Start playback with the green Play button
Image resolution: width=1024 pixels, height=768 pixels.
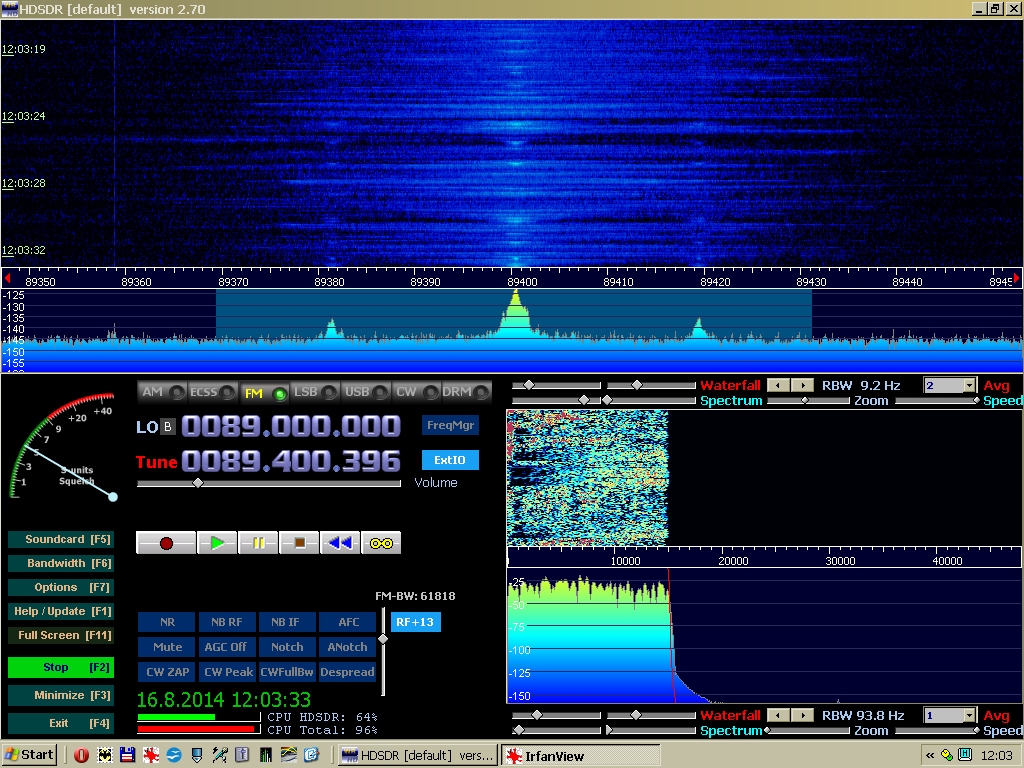217,543
